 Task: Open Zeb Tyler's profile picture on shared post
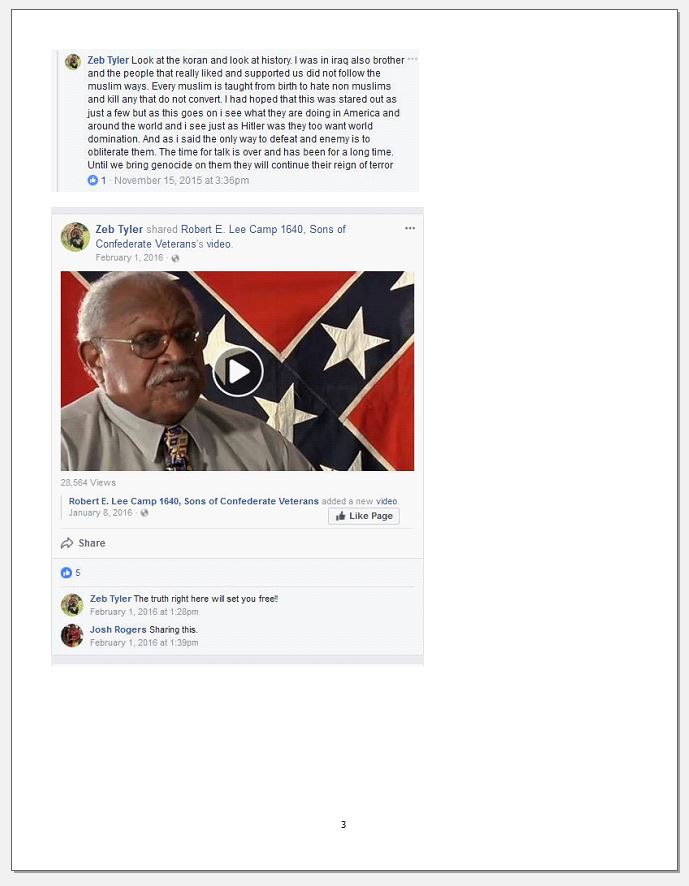[x=75, y=237]
